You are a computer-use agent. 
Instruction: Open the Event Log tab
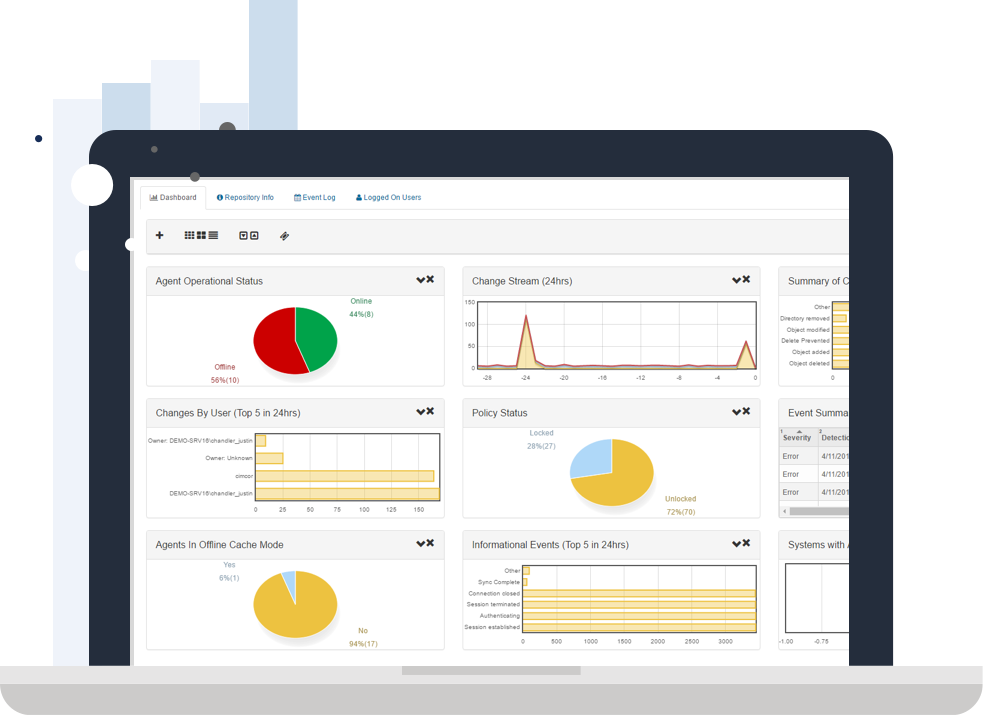[315, 197]
